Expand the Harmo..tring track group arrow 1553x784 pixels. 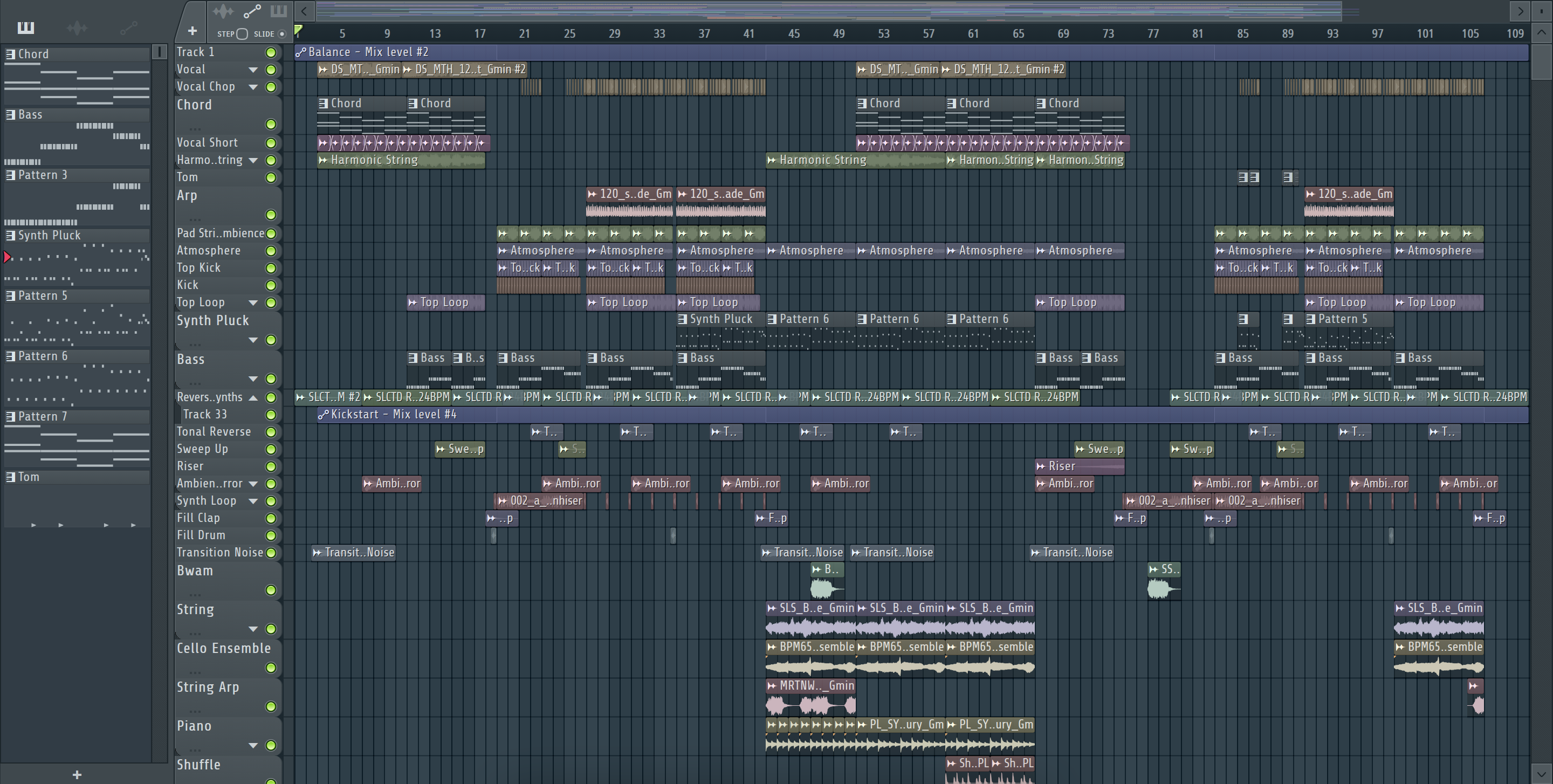pyautogui.click(x=253, y=160)
